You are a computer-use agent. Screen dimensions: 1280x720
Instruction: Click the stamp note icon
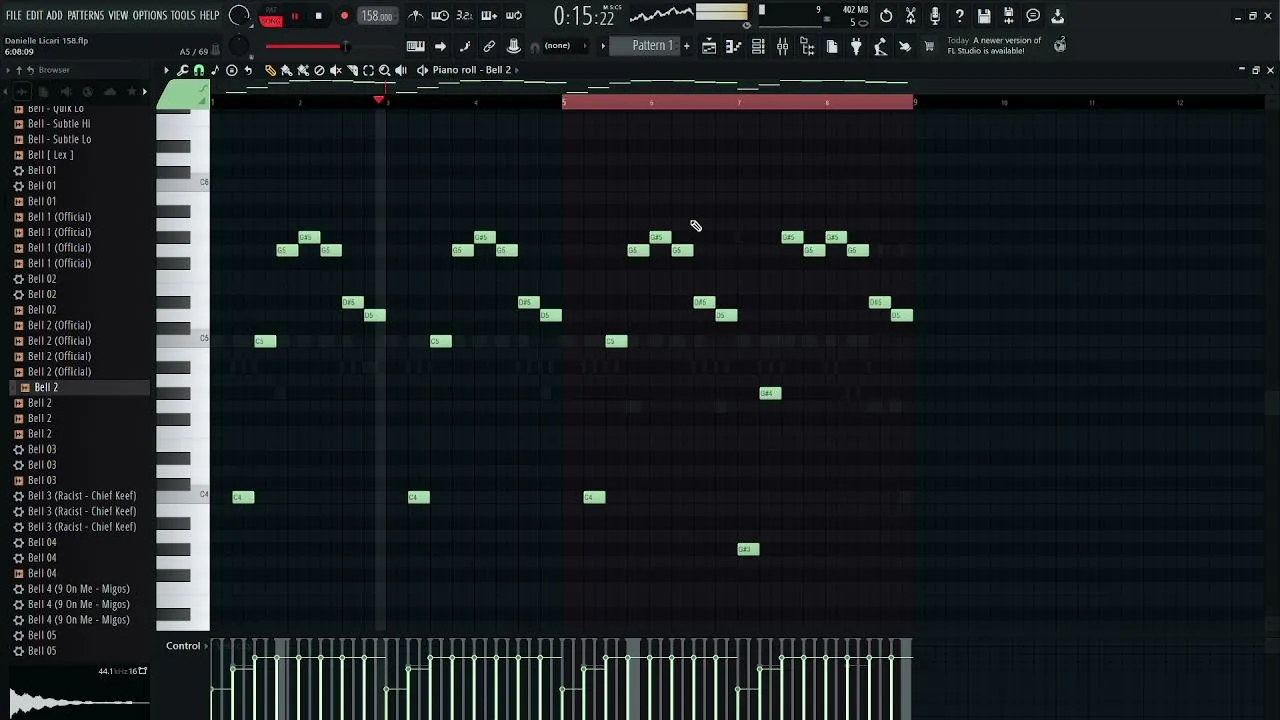pyautogui.click(x=215, y=70)
